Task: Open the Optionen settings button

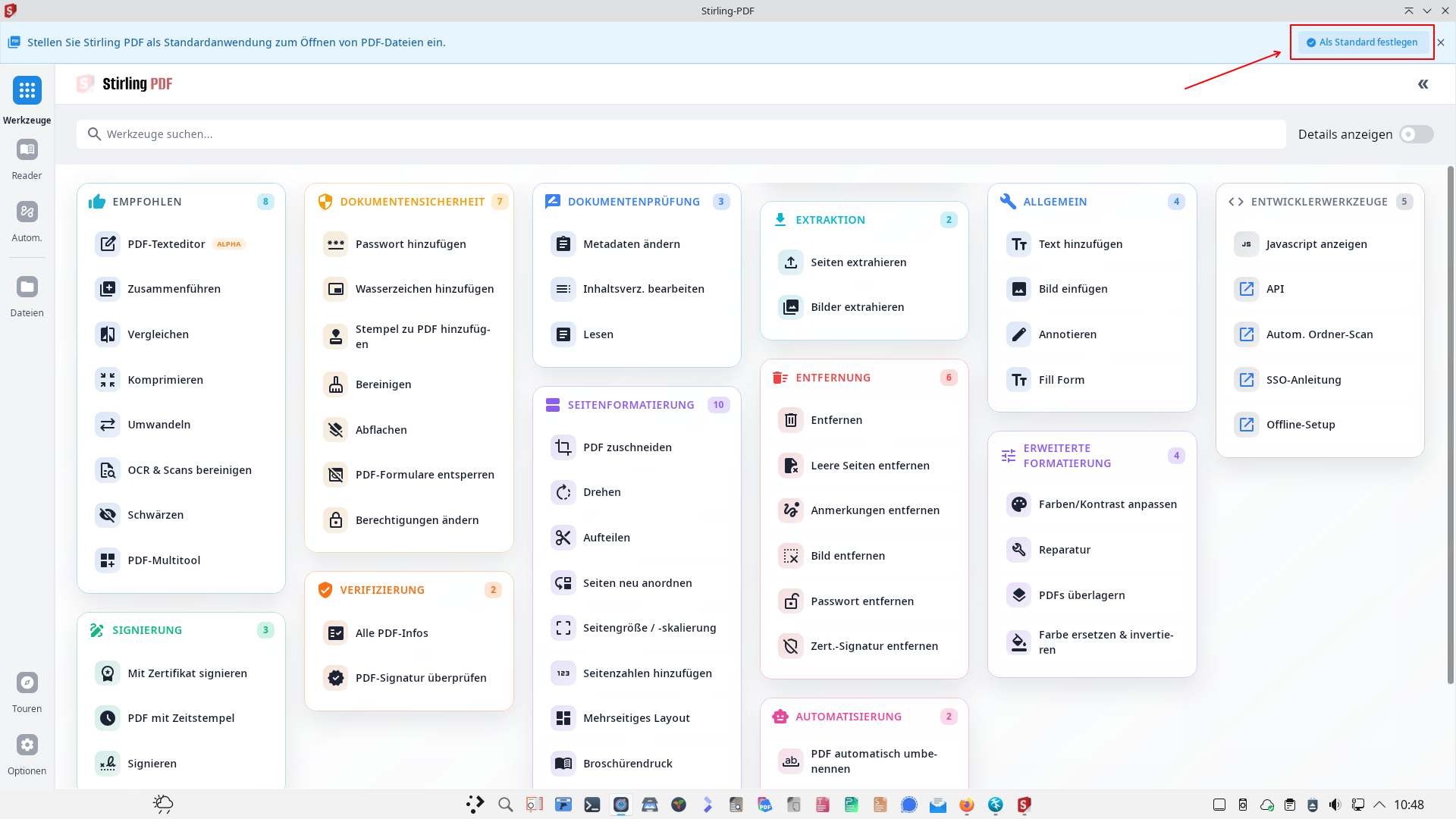Action: point(27,745)
